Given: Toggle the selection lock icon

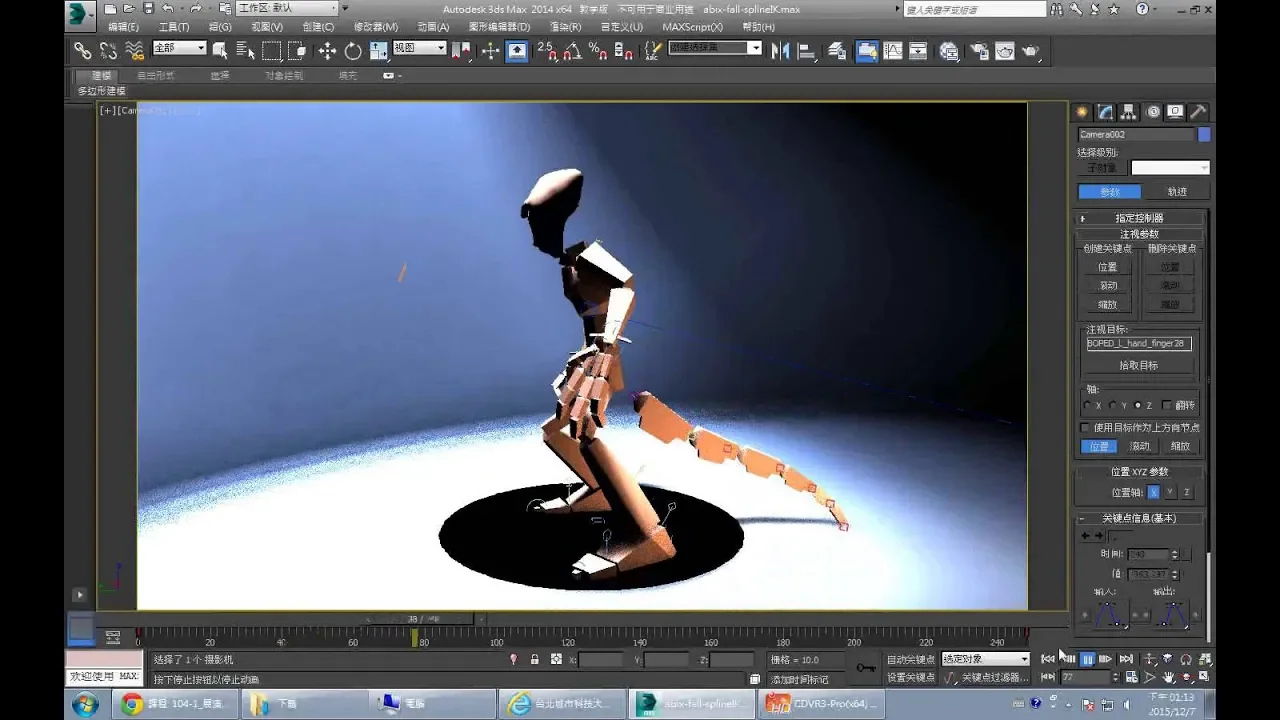Looking at the screenshot, I should click(x=534, y=660).
